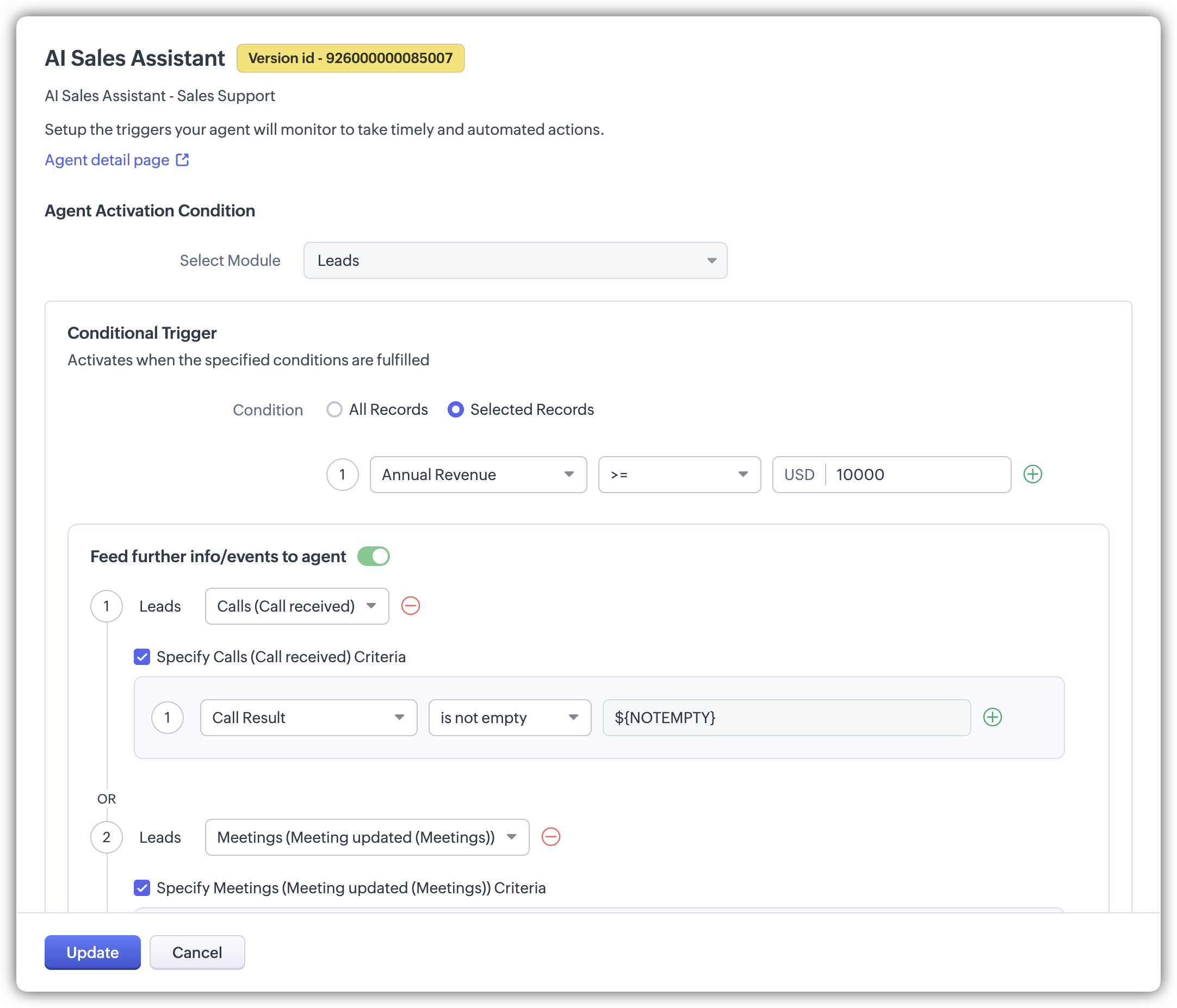
Task: Click the USD 10000 value input field
Action: click(x=917, y=475)
